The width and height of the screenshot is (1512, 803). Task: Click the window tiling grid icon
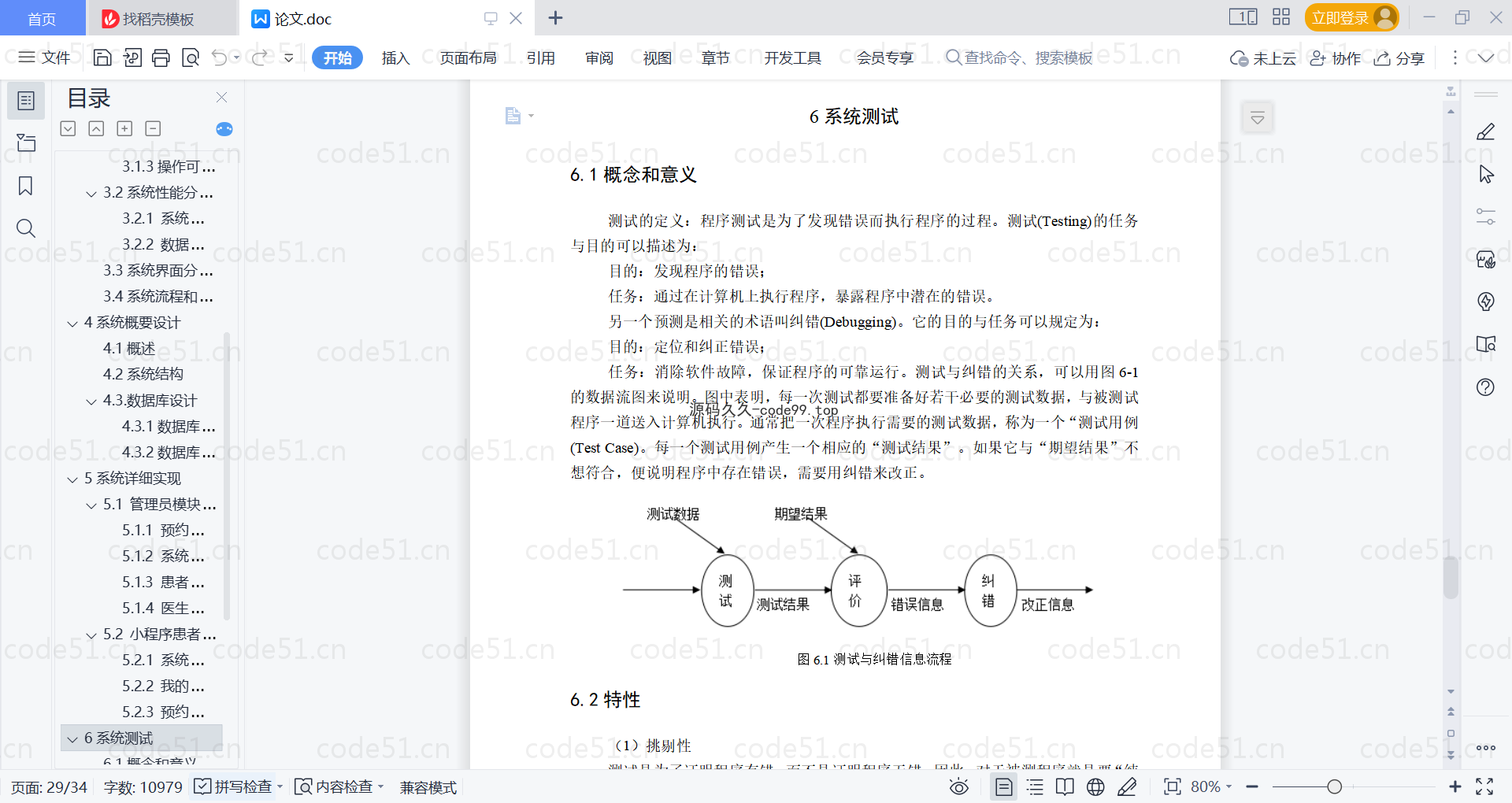point(1281,17)
